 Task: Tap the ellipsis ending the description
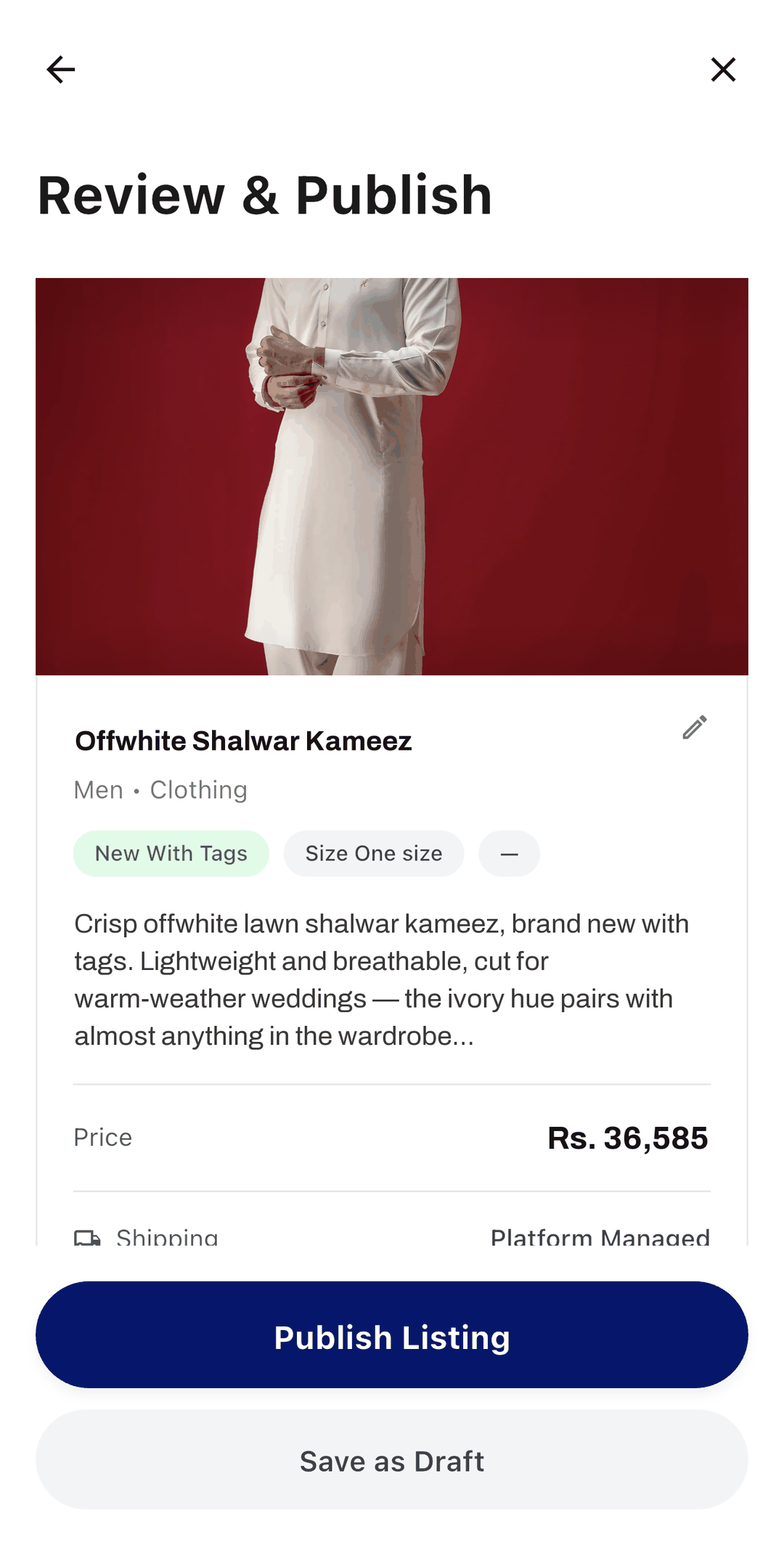(x=463, y=1038)
